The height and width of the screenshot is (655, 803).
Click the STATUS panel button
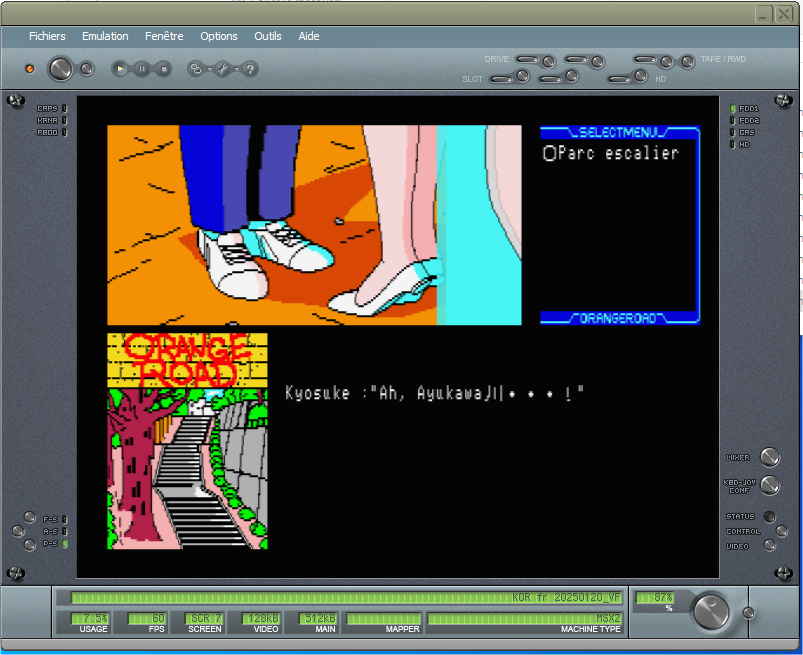pos(769,516)
